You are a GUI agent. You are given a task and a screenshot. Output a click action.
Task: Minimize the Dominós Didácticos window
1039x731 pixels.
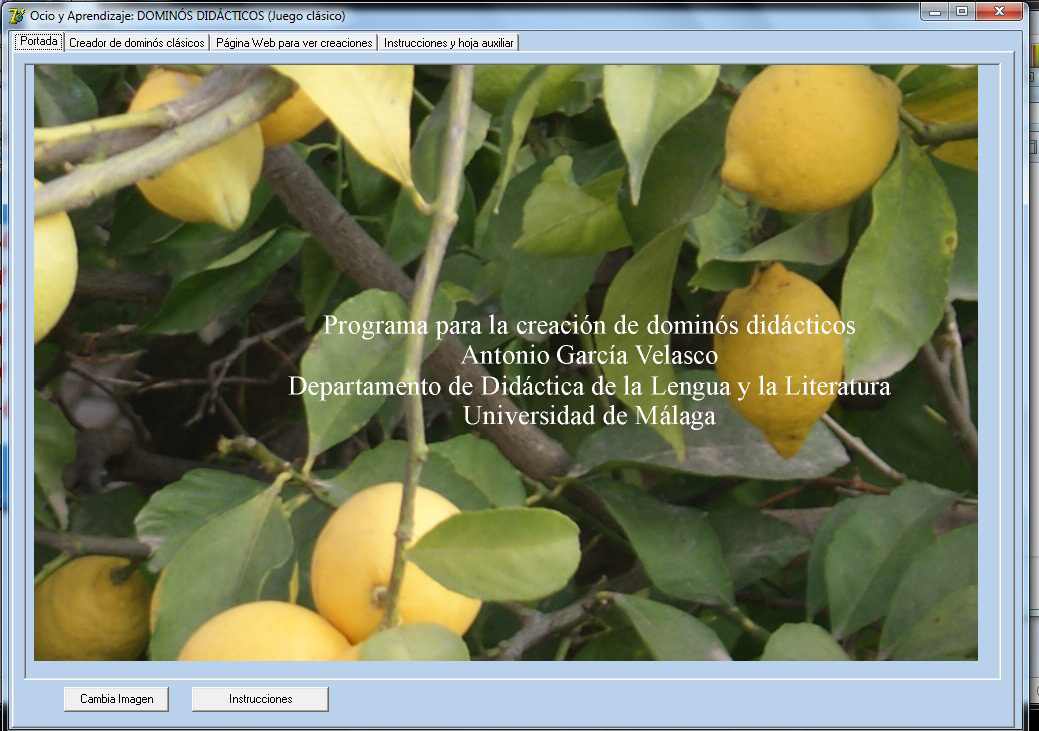[935, 12]
